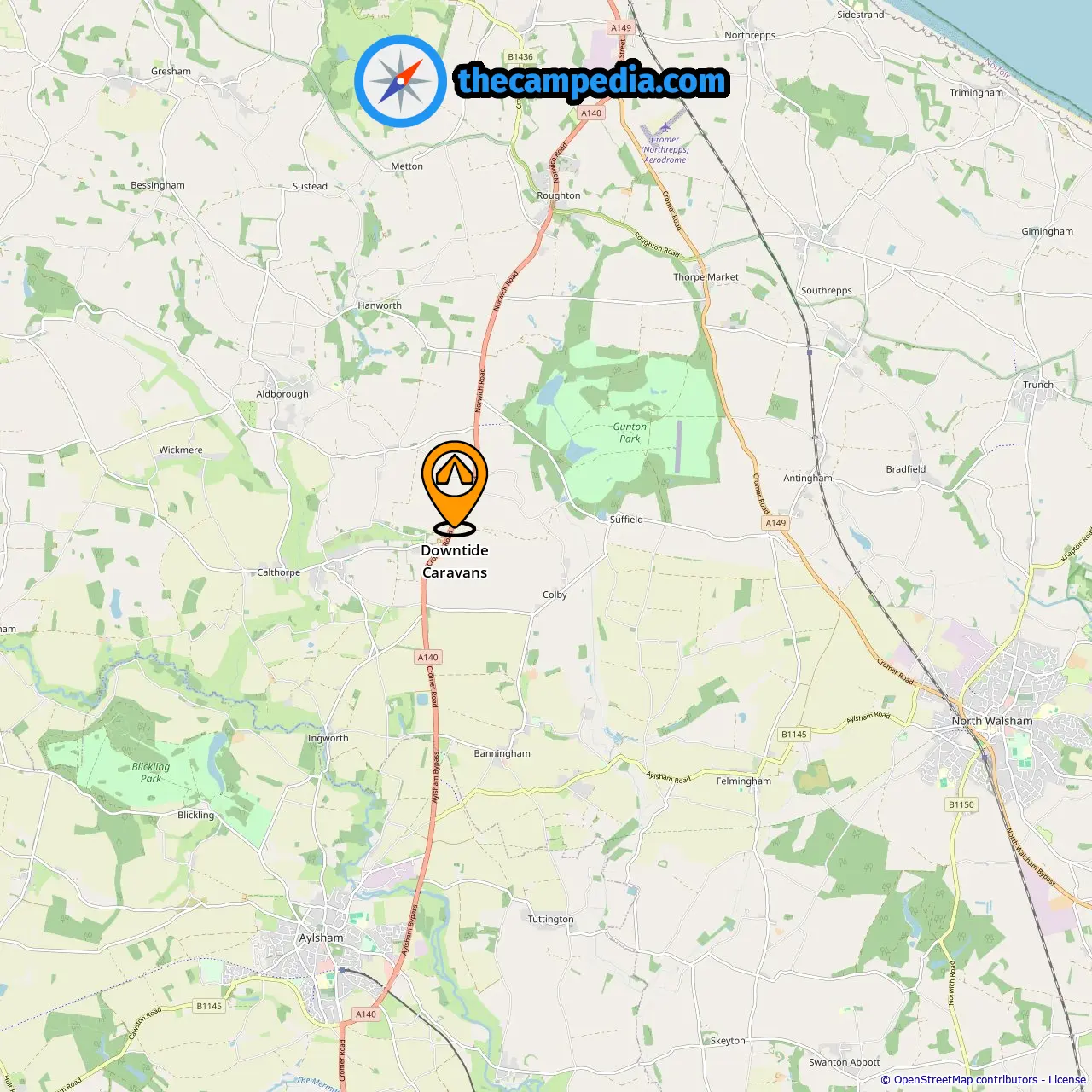The width and height of the screenshot is (1092, 1092).
Task: Click the Thorpe Market village label
Action: 706,277
